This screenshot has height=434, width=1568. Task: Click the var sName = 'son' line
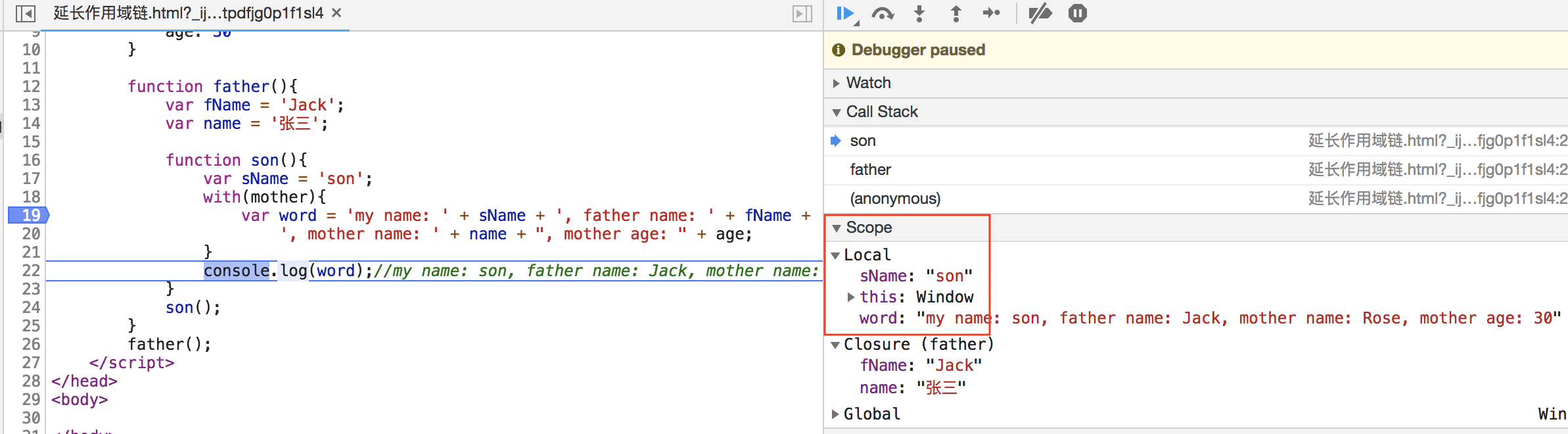(x=288, y=179)
